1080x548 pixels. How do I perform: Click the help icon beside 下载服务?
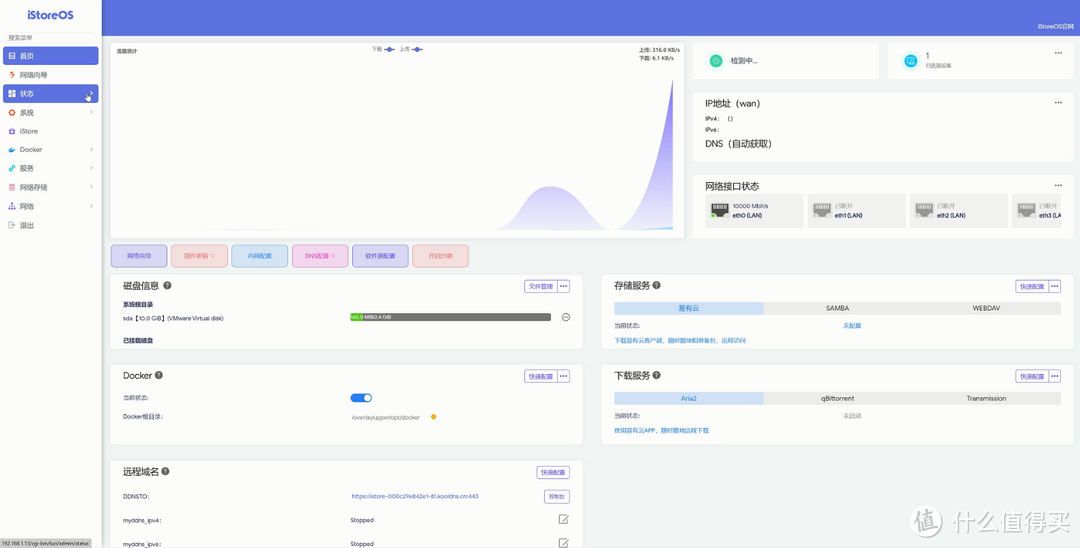click(x=656, y=375)
